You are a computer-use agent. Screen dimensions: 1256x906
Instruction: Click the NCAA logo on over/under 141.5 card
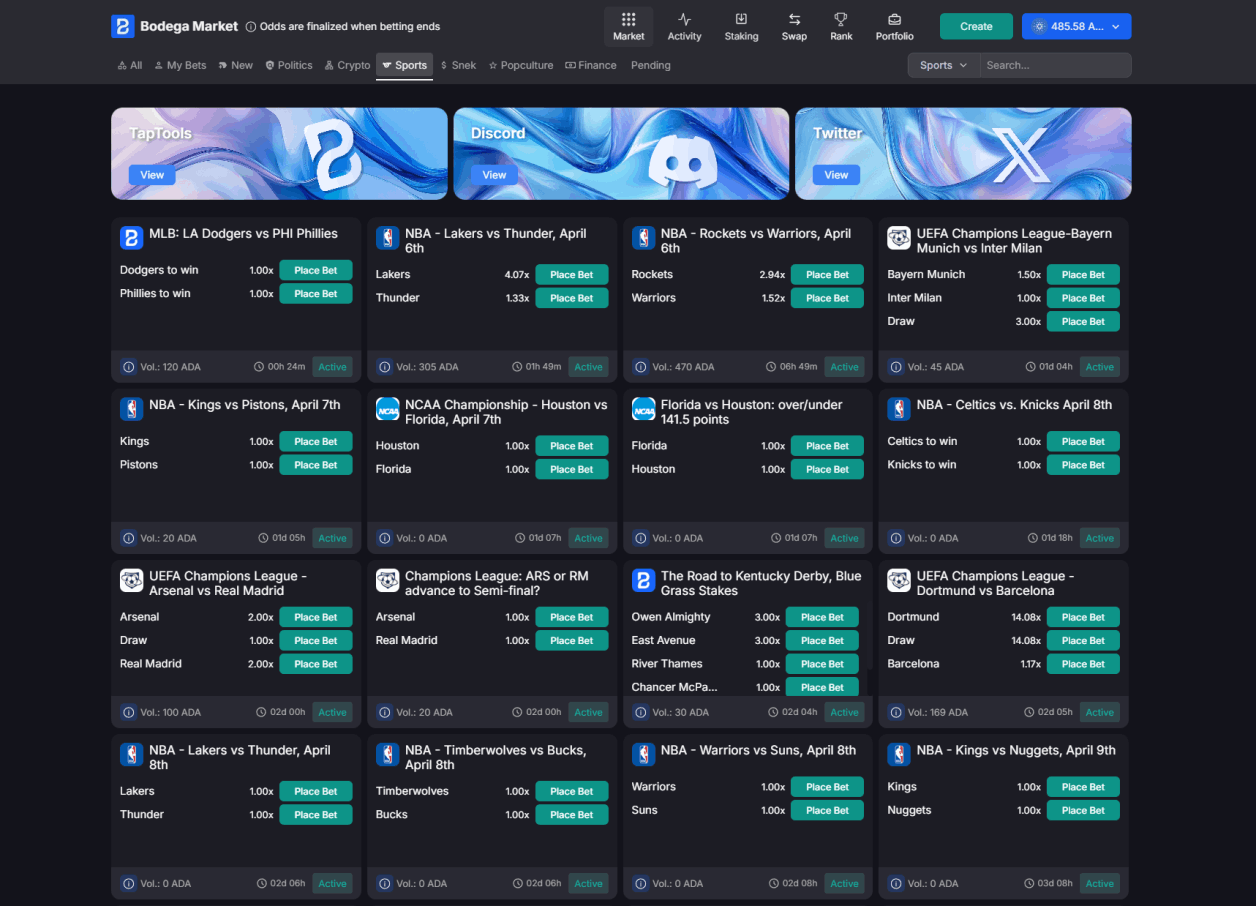coord(643,409)
